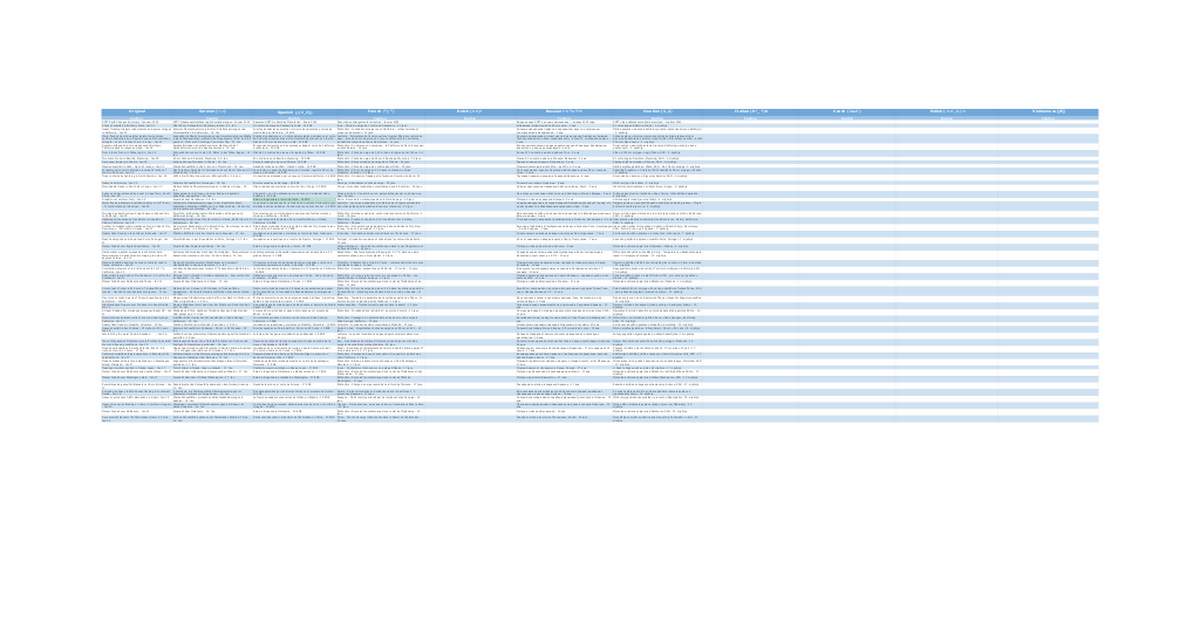Select last row cell in Korean column
This screenshot has height=630, width=1200.
click(x=657, y=419)
